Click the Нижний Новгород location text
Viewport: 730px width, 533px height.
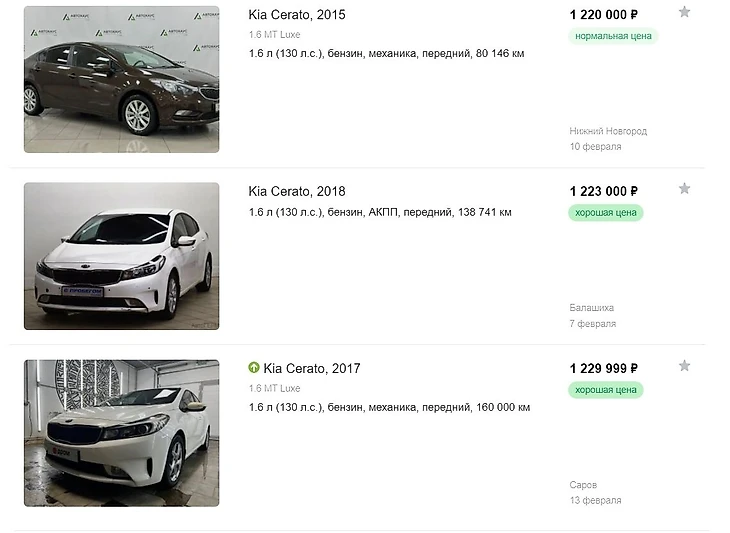(607, 131)
